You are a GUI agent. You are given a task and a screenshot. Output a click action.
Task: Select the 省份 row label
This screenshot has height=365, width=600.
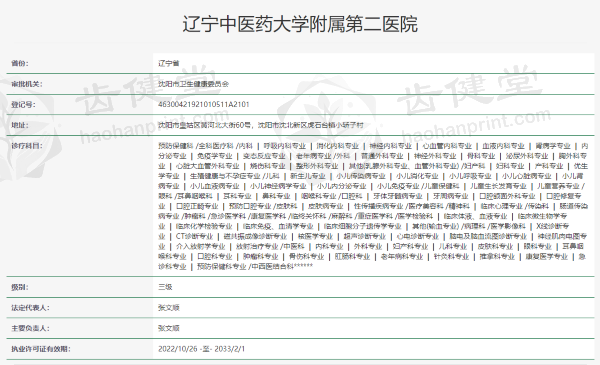20,63
